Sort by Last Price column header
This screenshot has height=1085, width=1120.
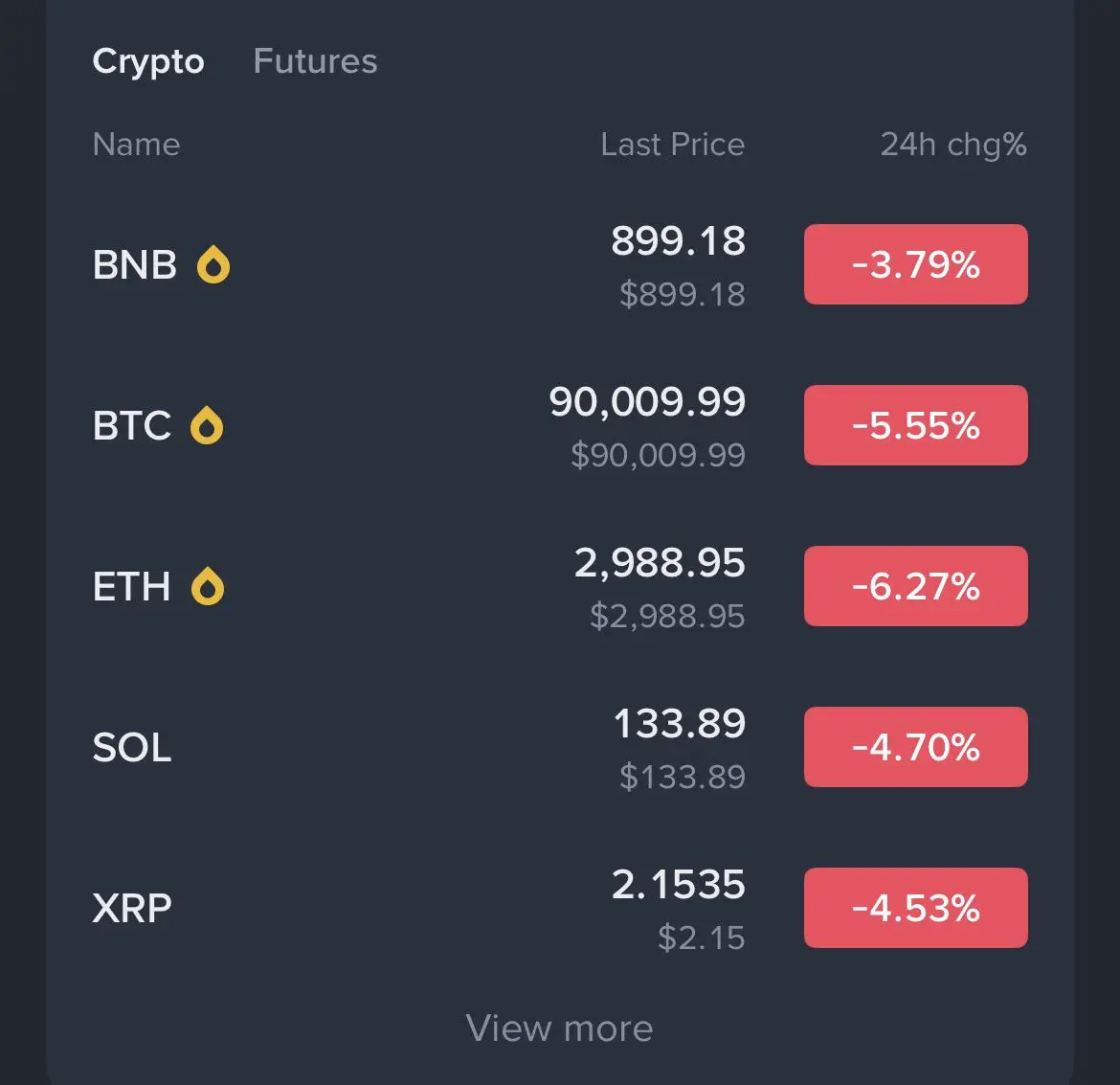[672, 145]
